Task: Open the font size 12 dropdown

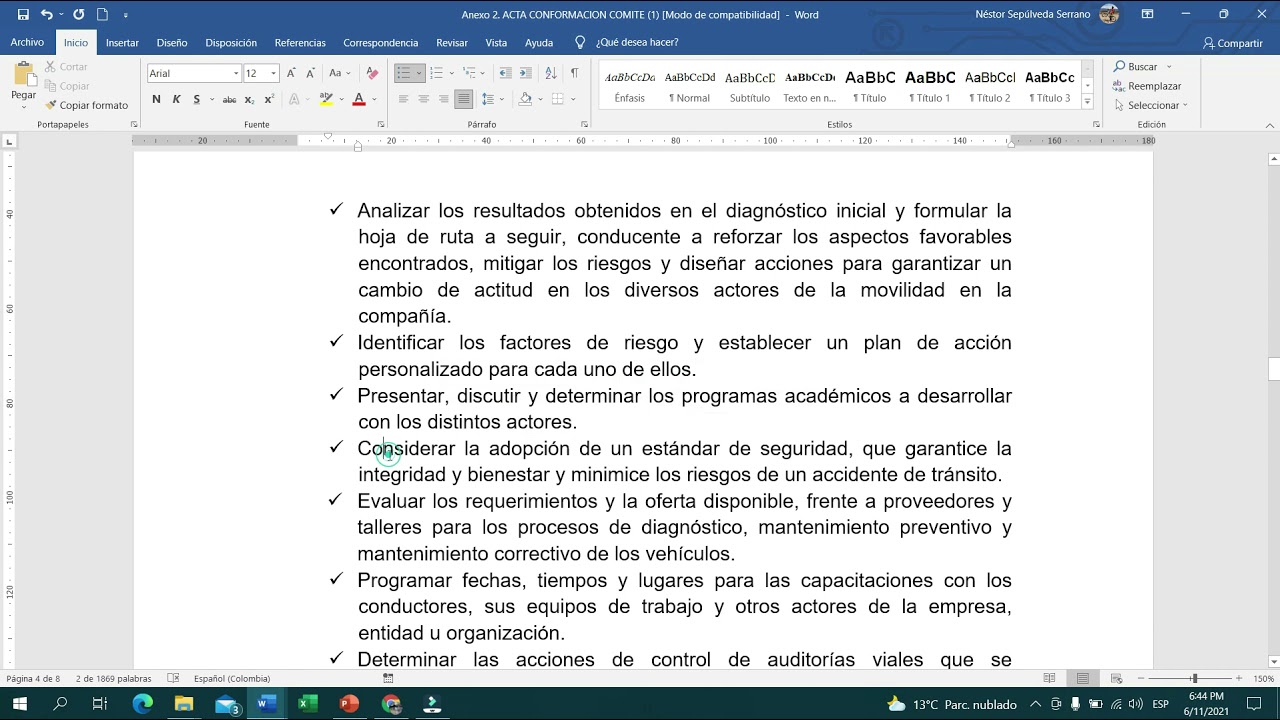Action: [273, 73]
